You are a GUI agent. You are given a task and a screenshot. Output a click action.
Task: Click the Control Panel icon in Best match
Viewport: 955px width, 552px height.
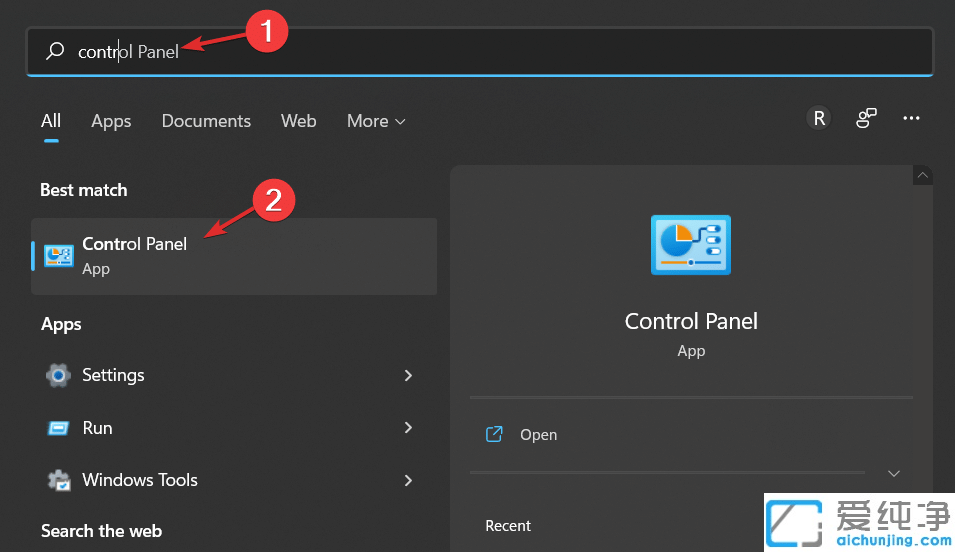59,256
